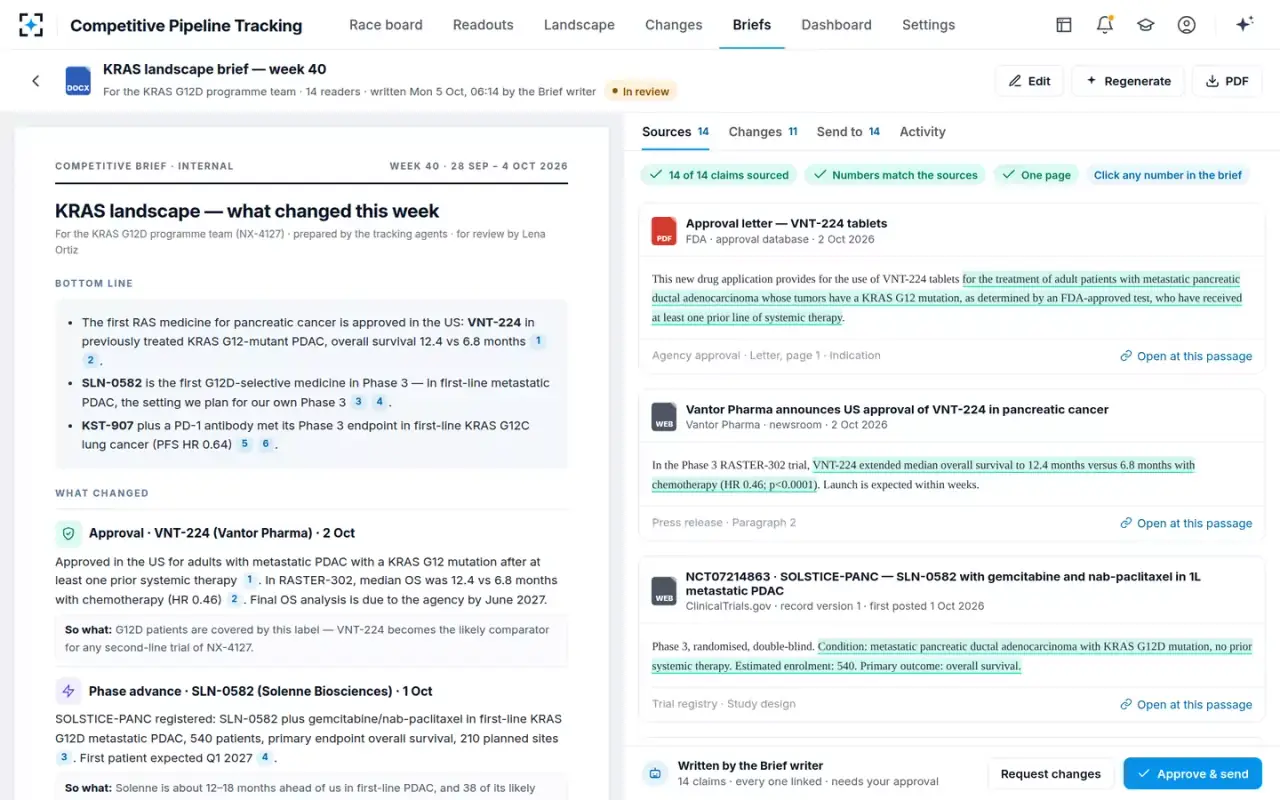The image size is (1280, 800).
Task: Click the In review status badge
Action: (640, 91)
